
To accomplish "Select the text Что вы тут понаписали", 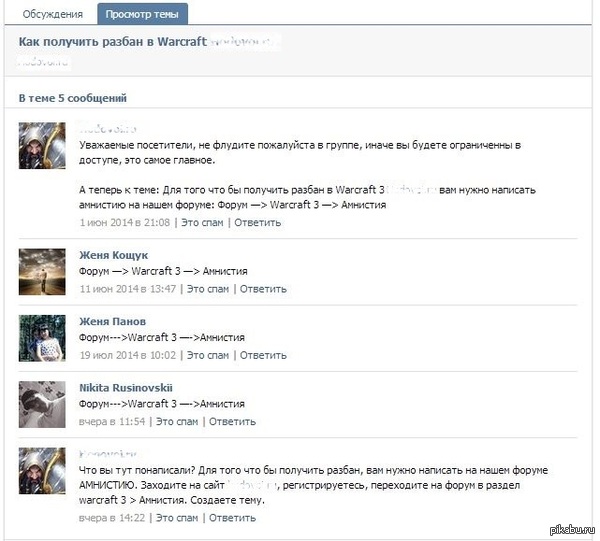I will pos(137,470).
